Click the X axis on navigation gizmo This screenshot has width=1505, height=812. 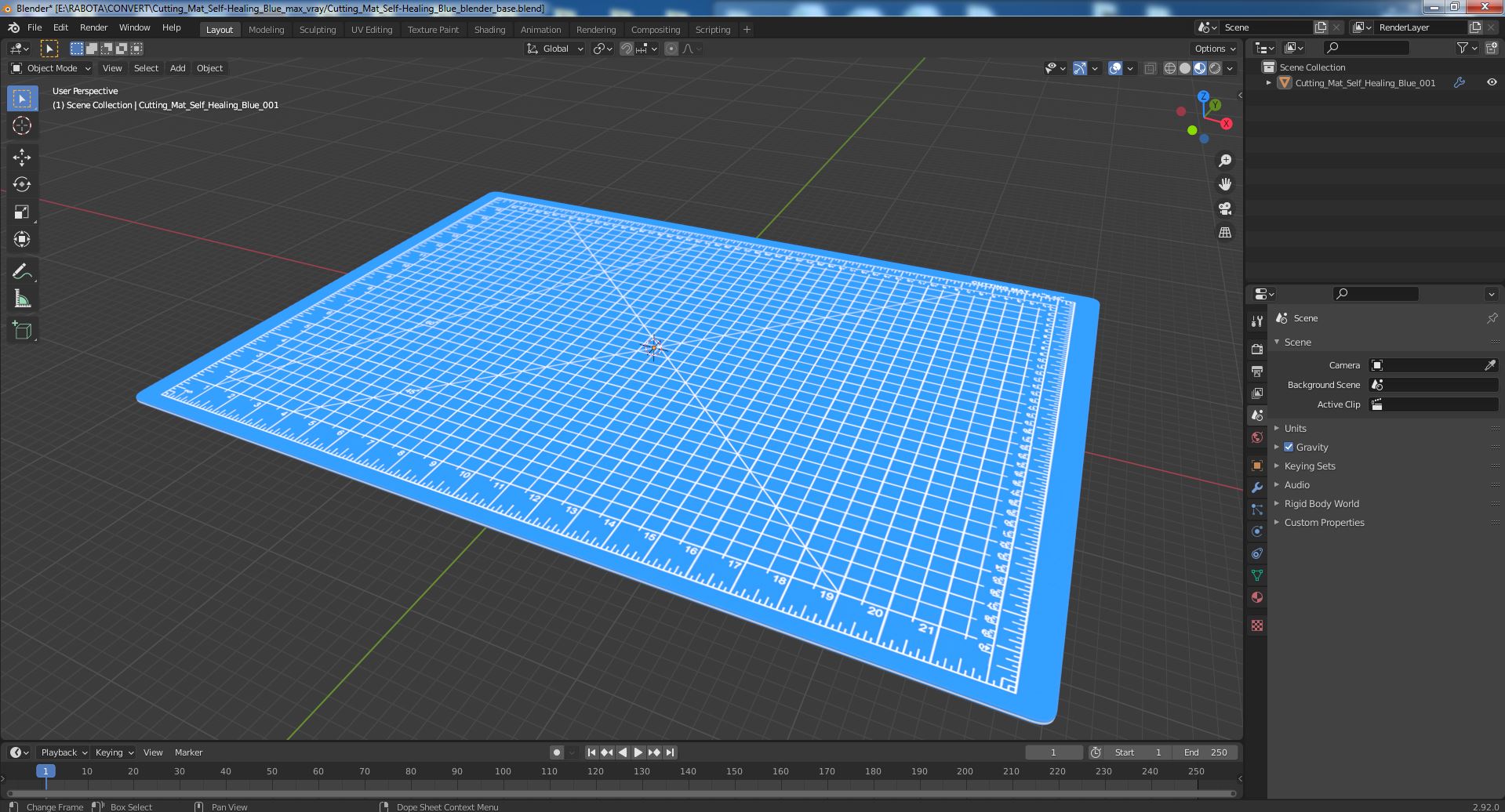pos(1227,124)
